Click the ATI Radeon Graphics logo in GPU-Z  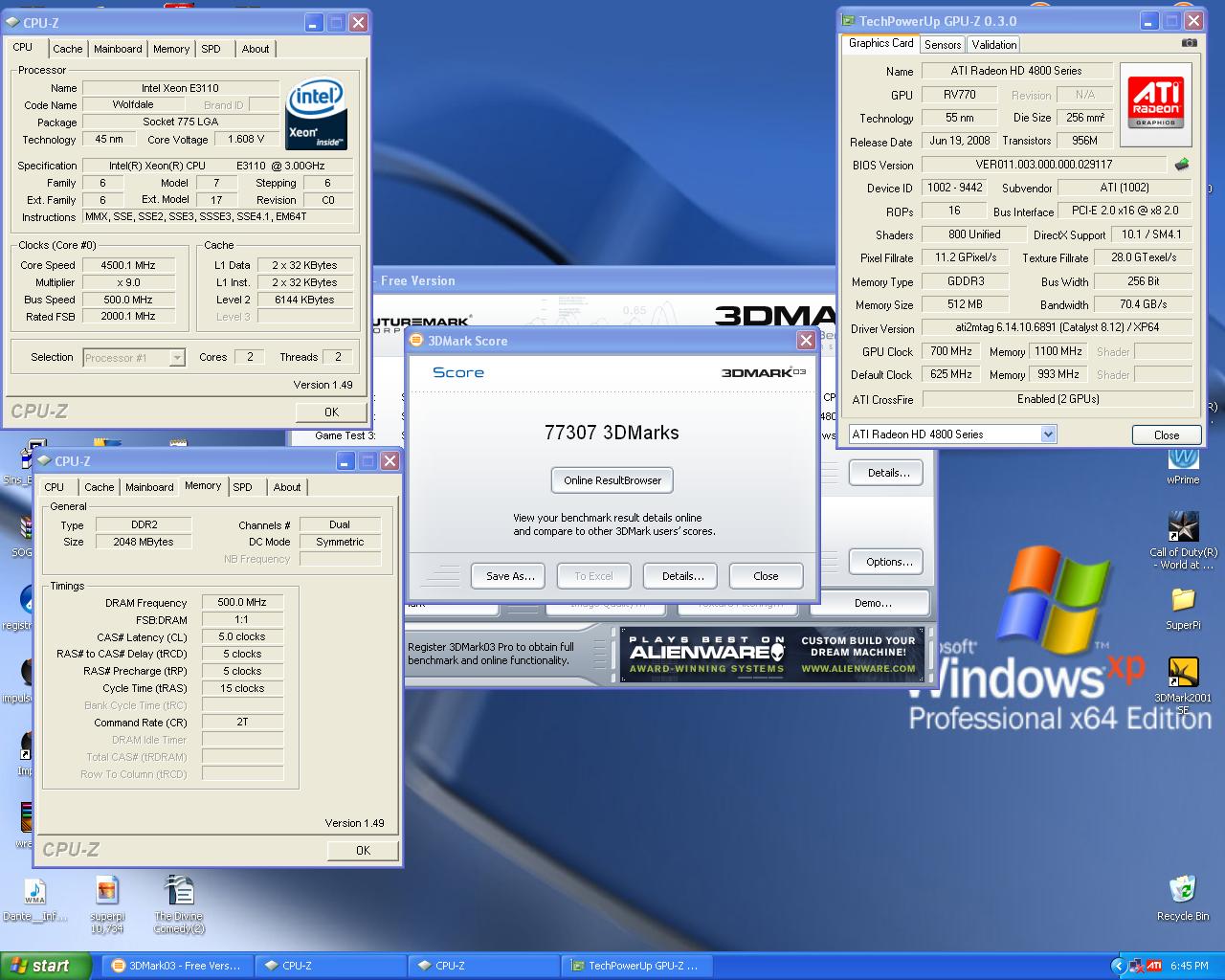(1155, 103)
